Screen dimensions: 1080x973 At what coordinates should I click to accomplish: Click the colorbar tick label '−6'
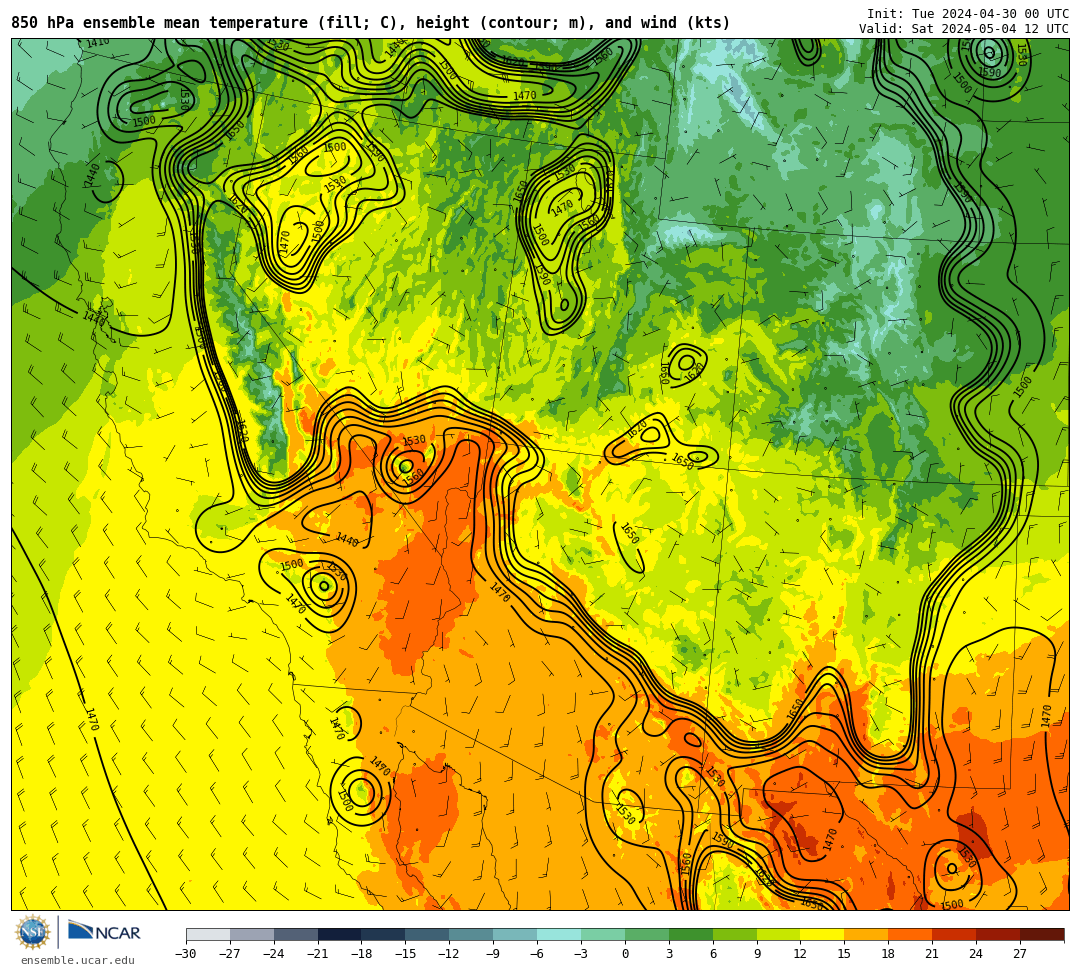click(x=537, y=954)
